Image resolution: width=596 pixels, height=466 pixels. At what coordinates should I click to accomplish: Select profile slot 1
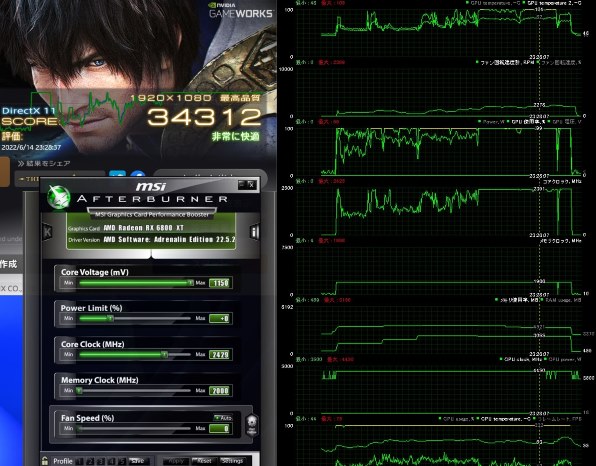(79, 461)
